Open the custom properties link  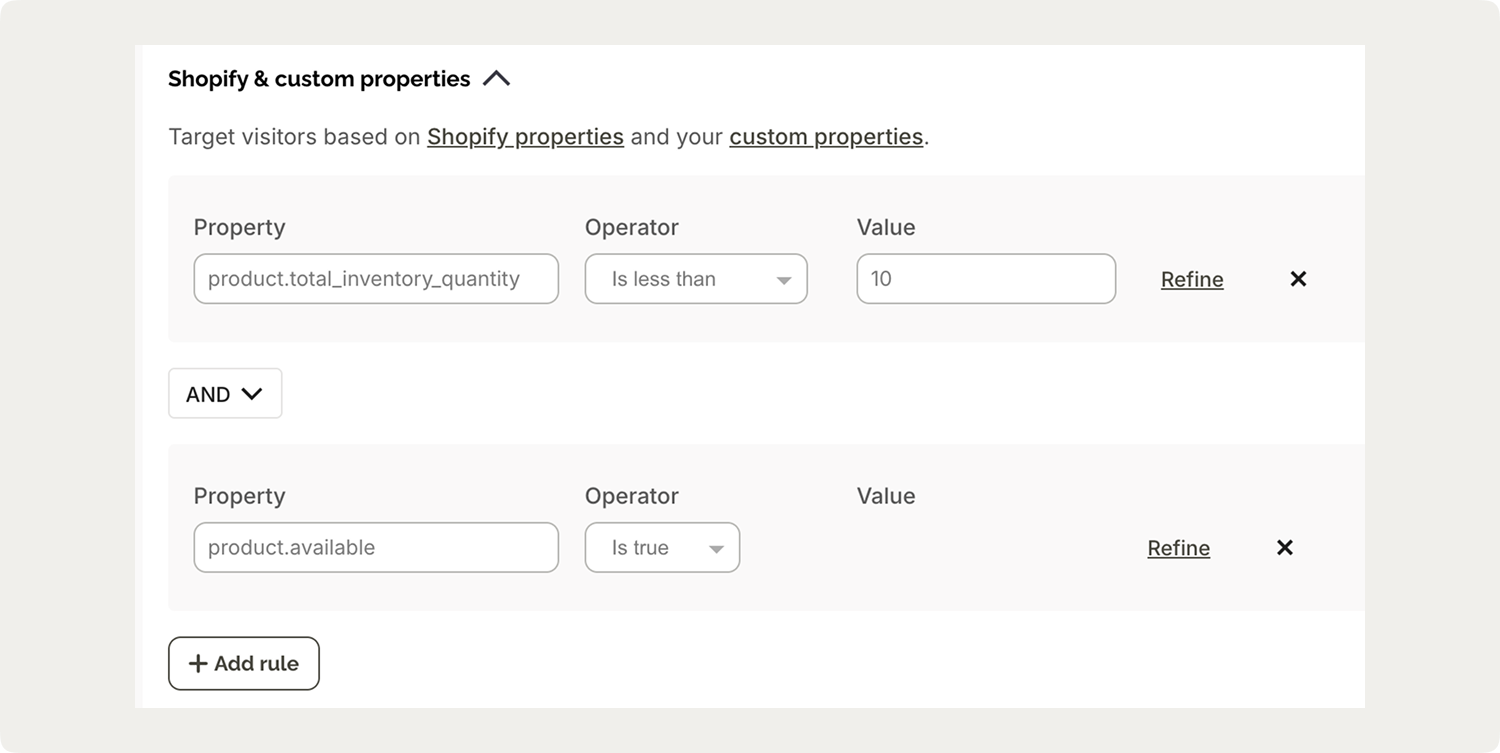coord(826,137)
